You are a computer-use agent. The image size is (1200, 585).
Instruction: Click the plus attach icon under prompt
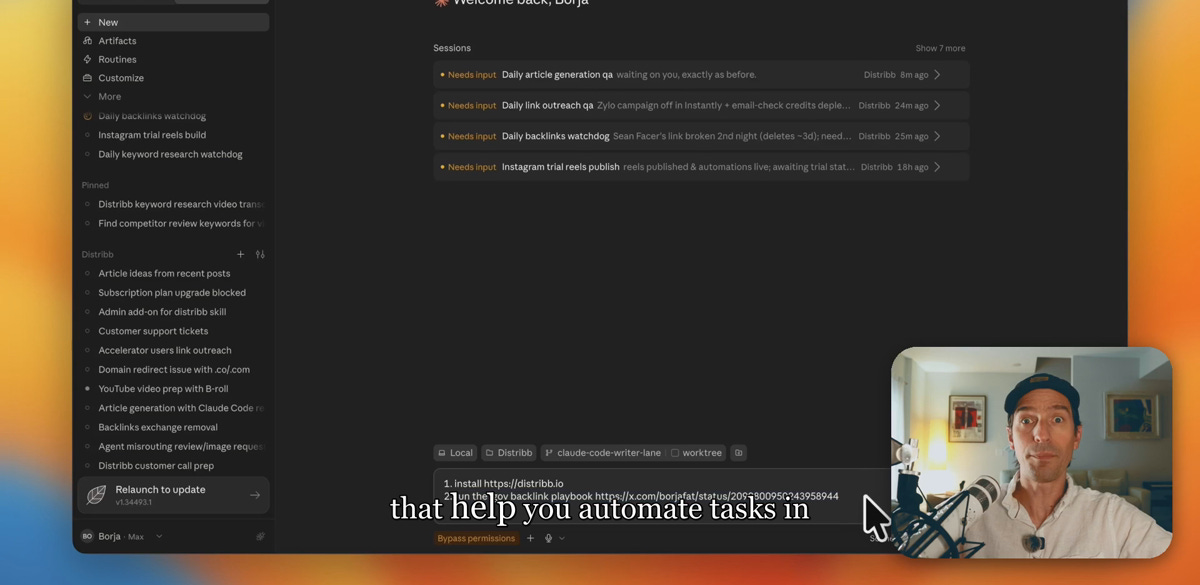[x=531, y=538]
